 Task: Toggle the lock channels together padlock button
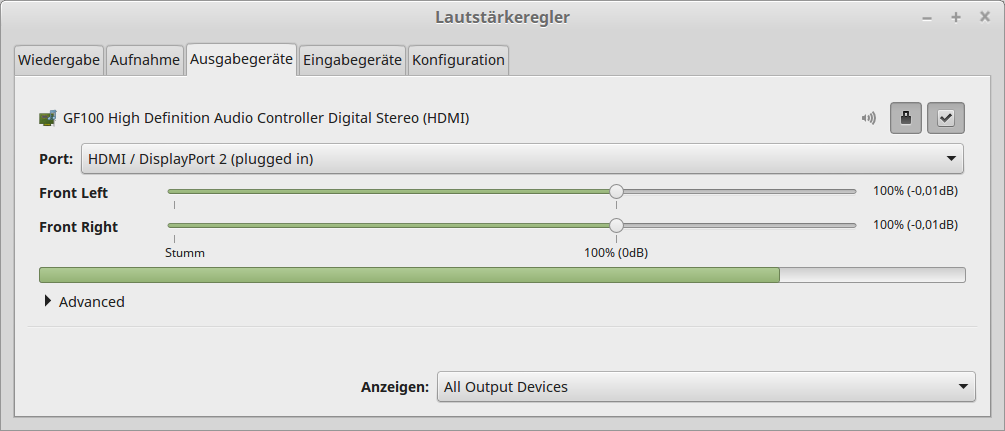tap(906, 118)
